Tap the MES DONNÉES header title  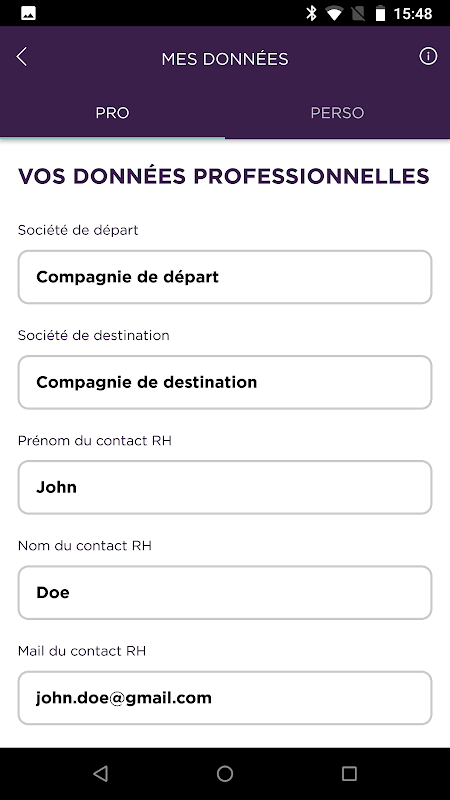(x=225, y=59)
